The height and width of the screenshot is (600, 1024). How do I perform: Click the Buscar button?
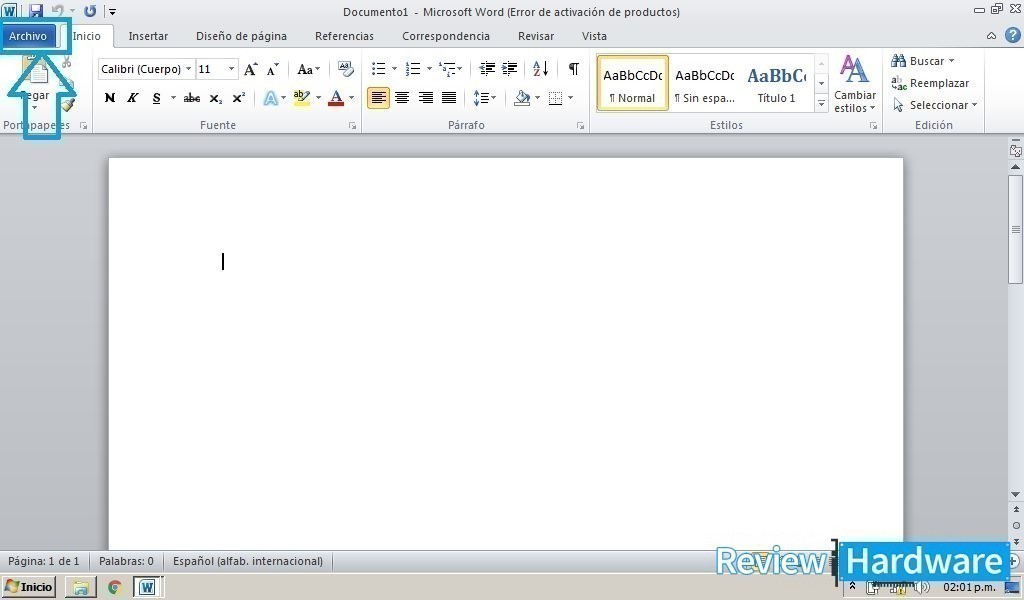pos(923,61)
